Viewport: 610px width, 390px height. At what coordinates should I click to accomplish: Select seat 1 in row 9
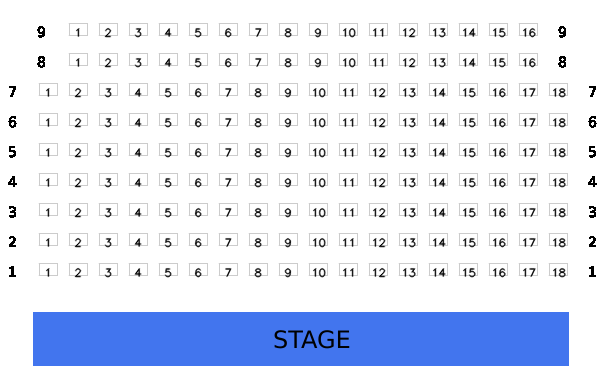coord(78,30)
